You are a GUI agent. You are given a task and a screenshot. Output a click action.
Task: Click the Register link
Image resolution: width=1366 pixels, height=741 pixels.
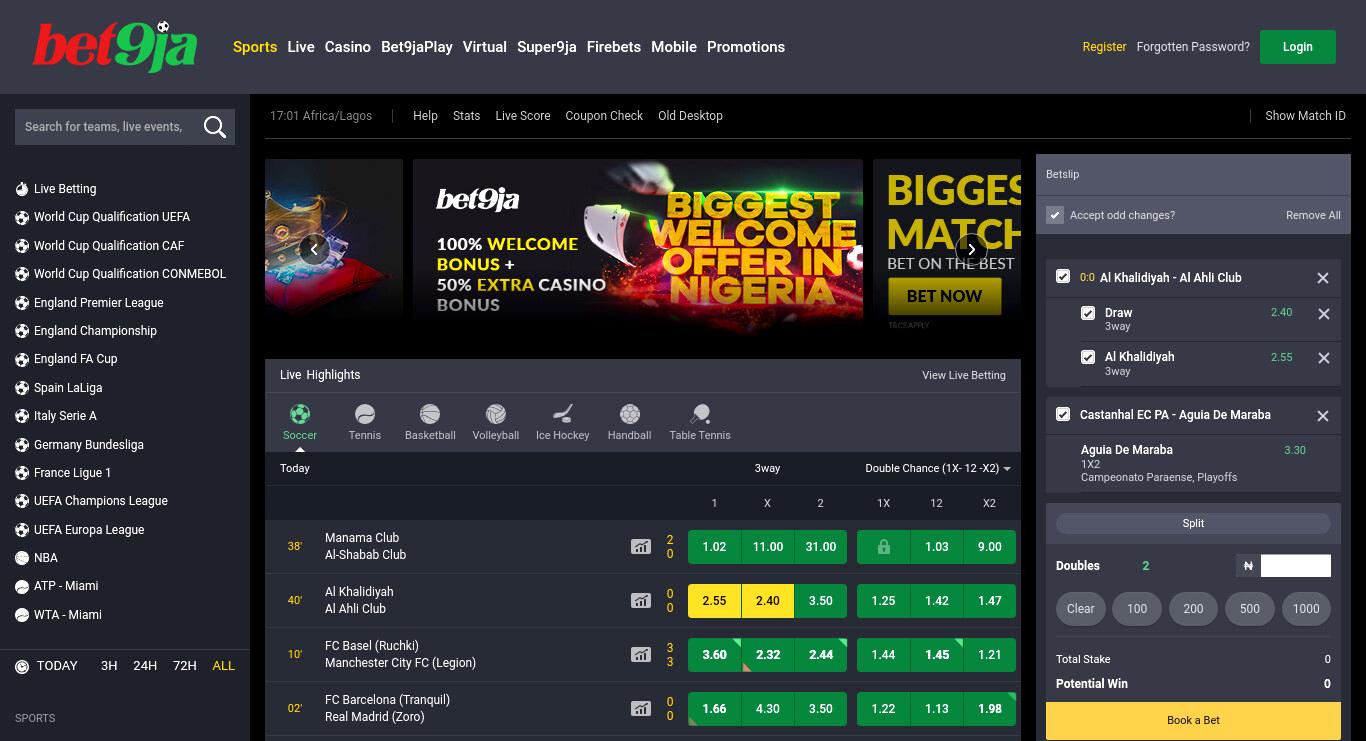point(1104,47)
